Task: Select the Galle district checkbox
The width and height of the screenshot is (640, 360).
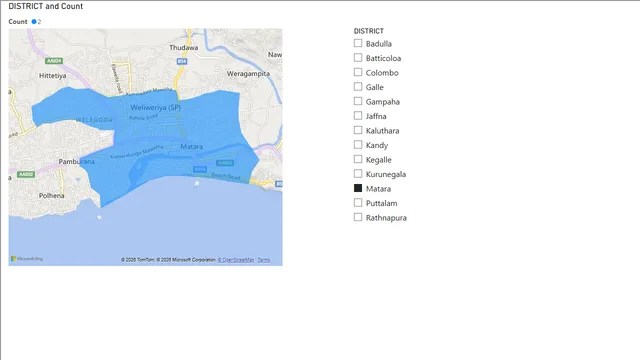Action: 358,87
